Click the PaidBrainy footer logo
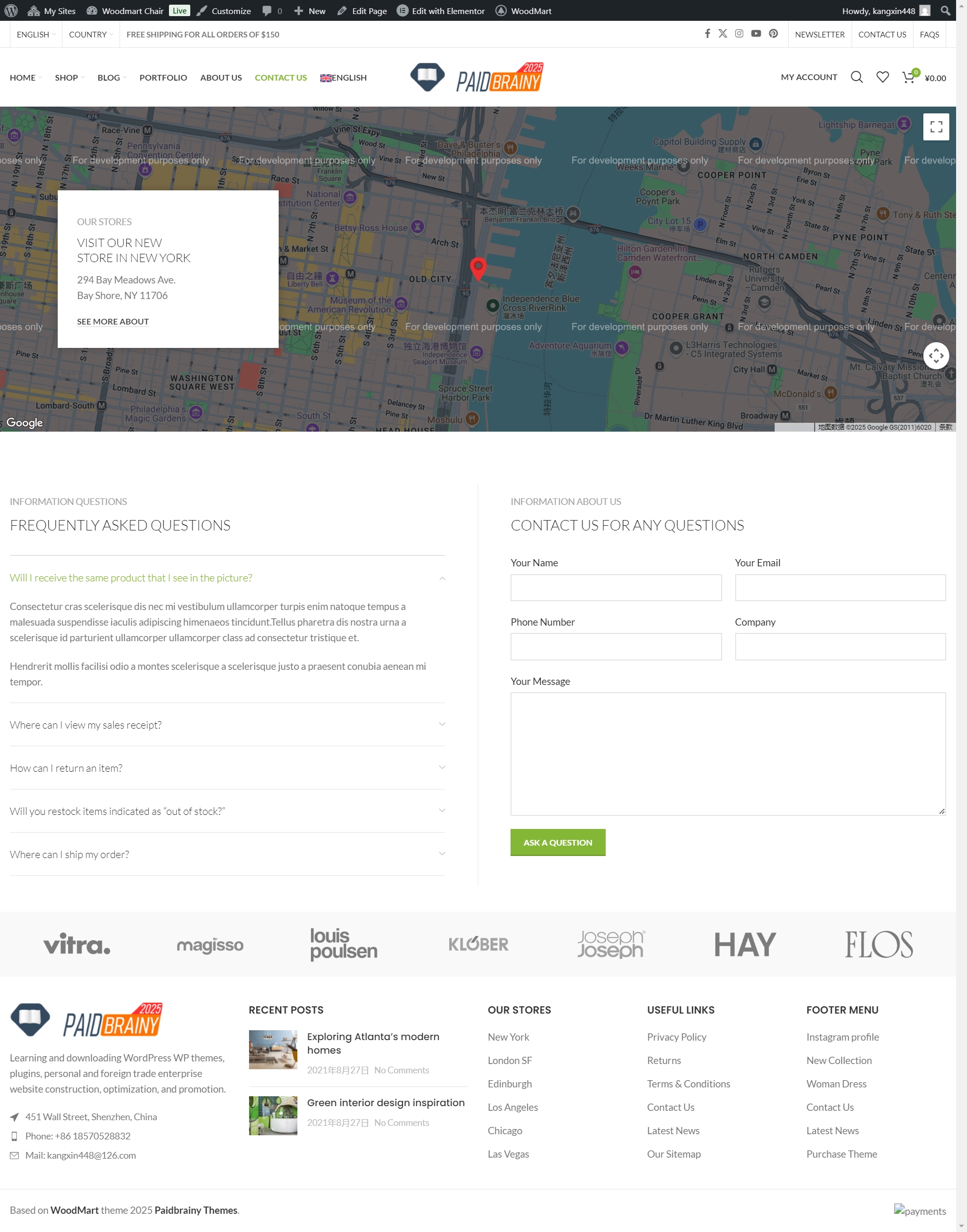The height and width of the screenshot is (1232, 967). pos(87,1020)
